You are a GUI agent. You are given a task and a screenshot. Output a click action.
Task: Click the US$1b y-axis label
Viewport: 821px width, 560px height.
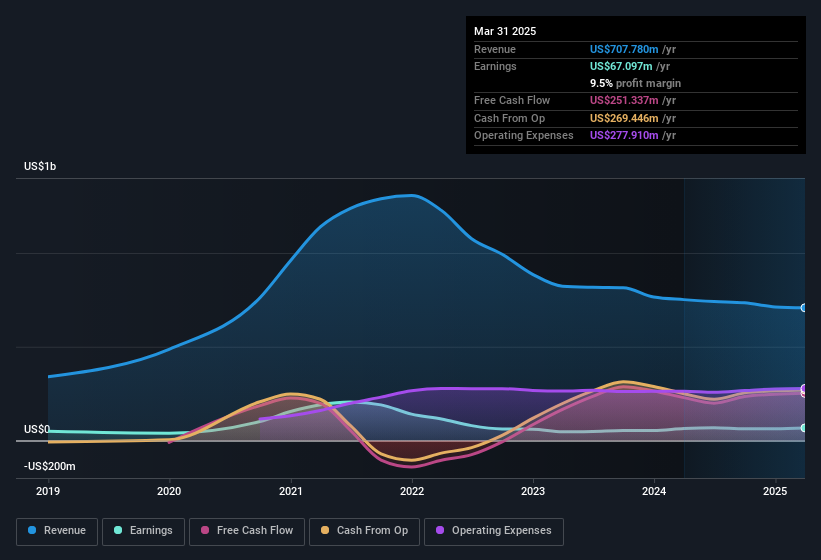[40, 166]
